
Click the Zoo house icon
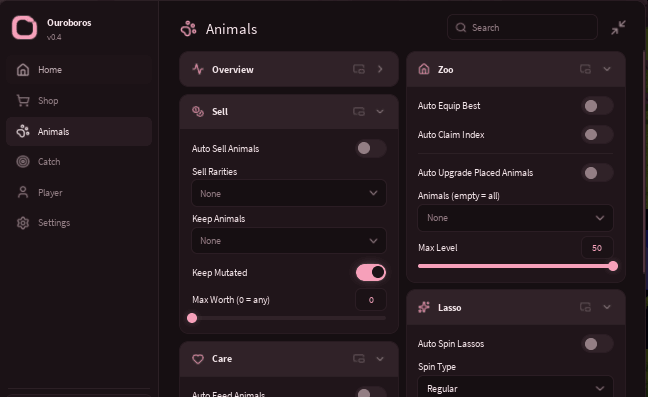424,69
